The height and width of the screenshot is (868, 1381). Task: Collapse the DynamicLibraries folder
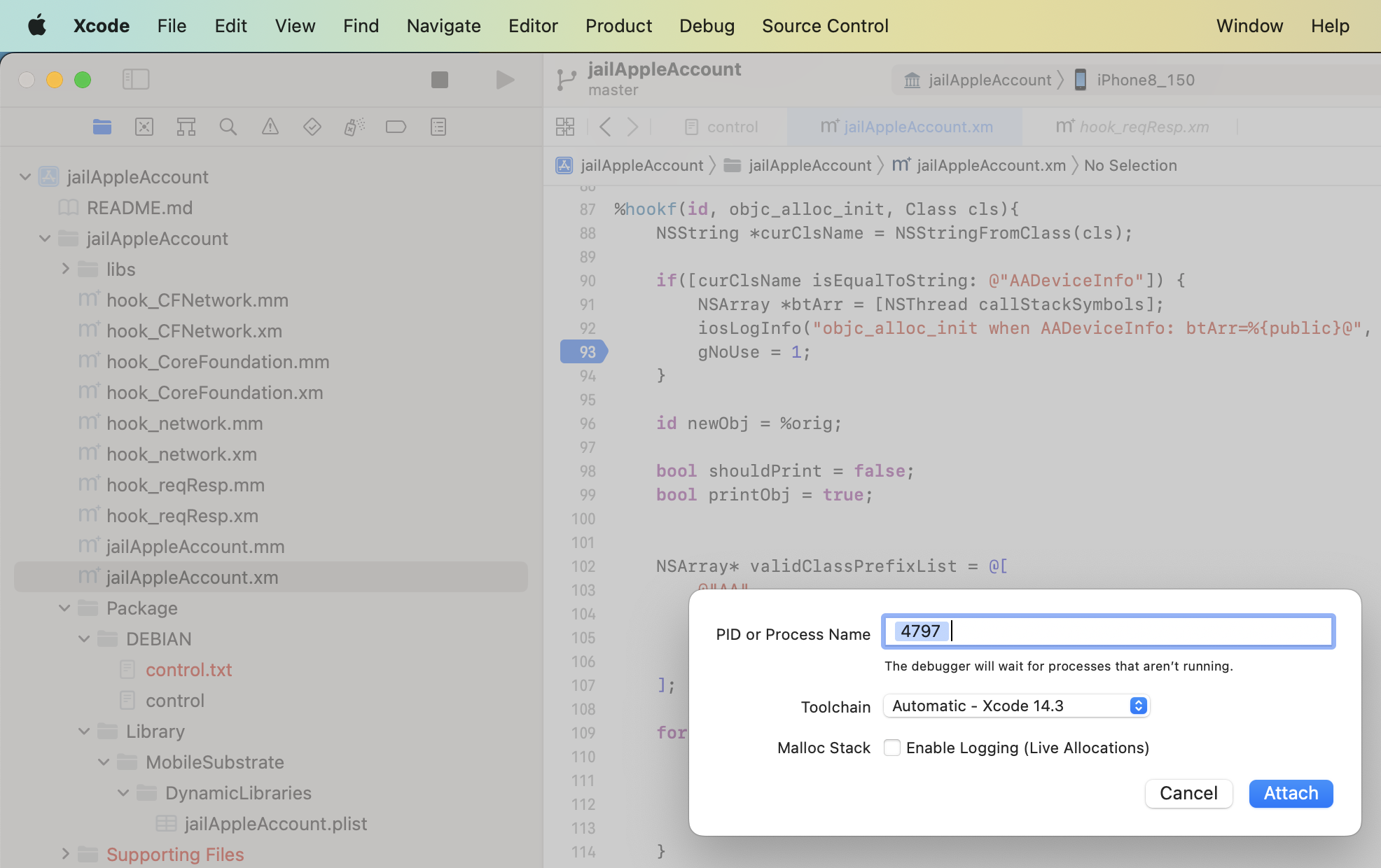coord(123,792)
